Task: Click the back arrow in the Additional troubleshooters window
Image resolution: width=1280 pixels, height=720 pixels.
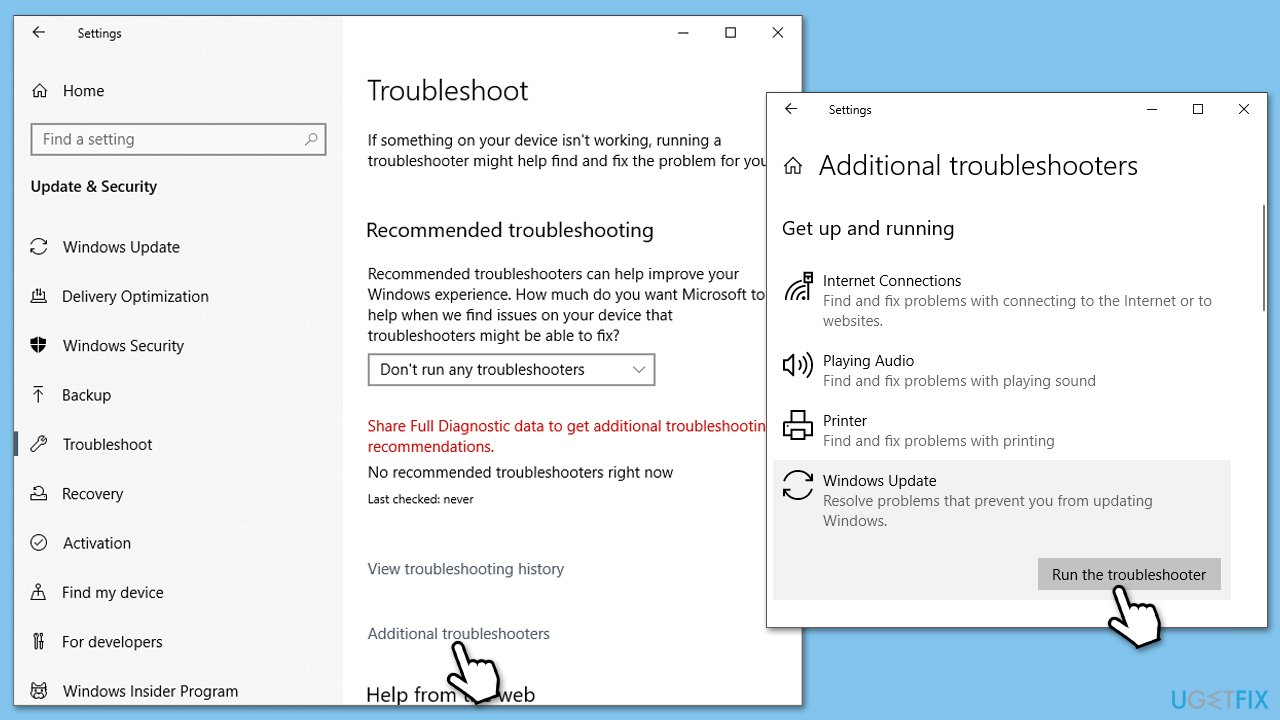Action: [x=790, y=109]
